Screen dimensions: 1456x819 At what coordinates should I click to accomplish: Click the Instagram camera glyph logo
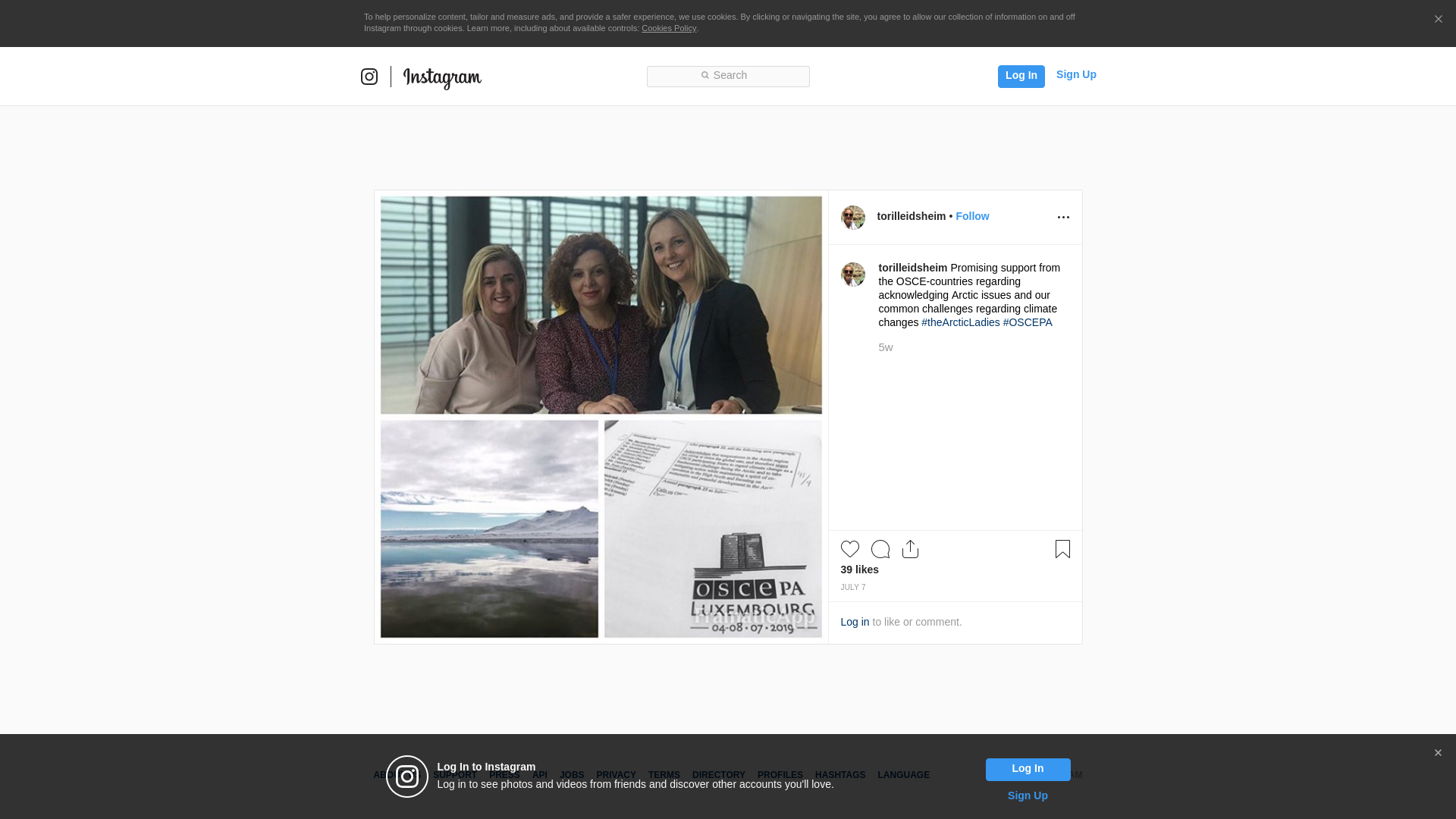pyautogui.click(x=369, y=77)
